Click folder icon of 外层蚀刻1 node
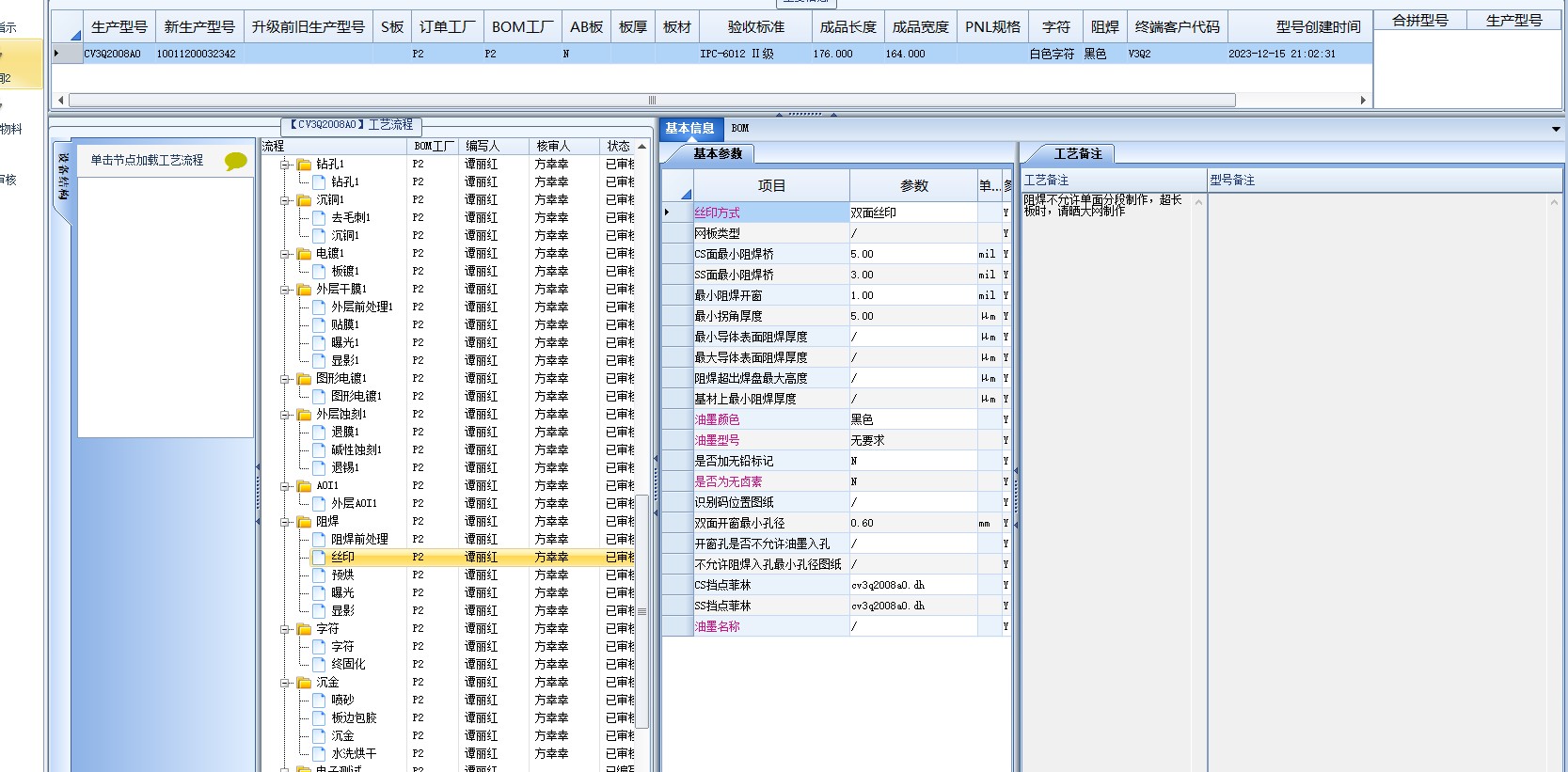This screenshot has width=1568, height=772. point(304,415)
